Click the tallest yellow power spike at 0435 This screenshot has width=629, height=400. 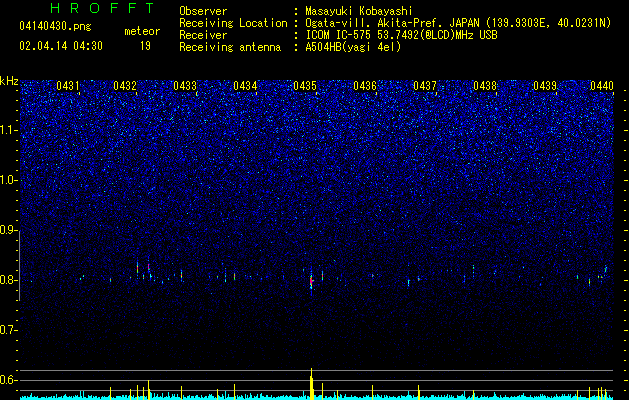click(x=311, y=384)
